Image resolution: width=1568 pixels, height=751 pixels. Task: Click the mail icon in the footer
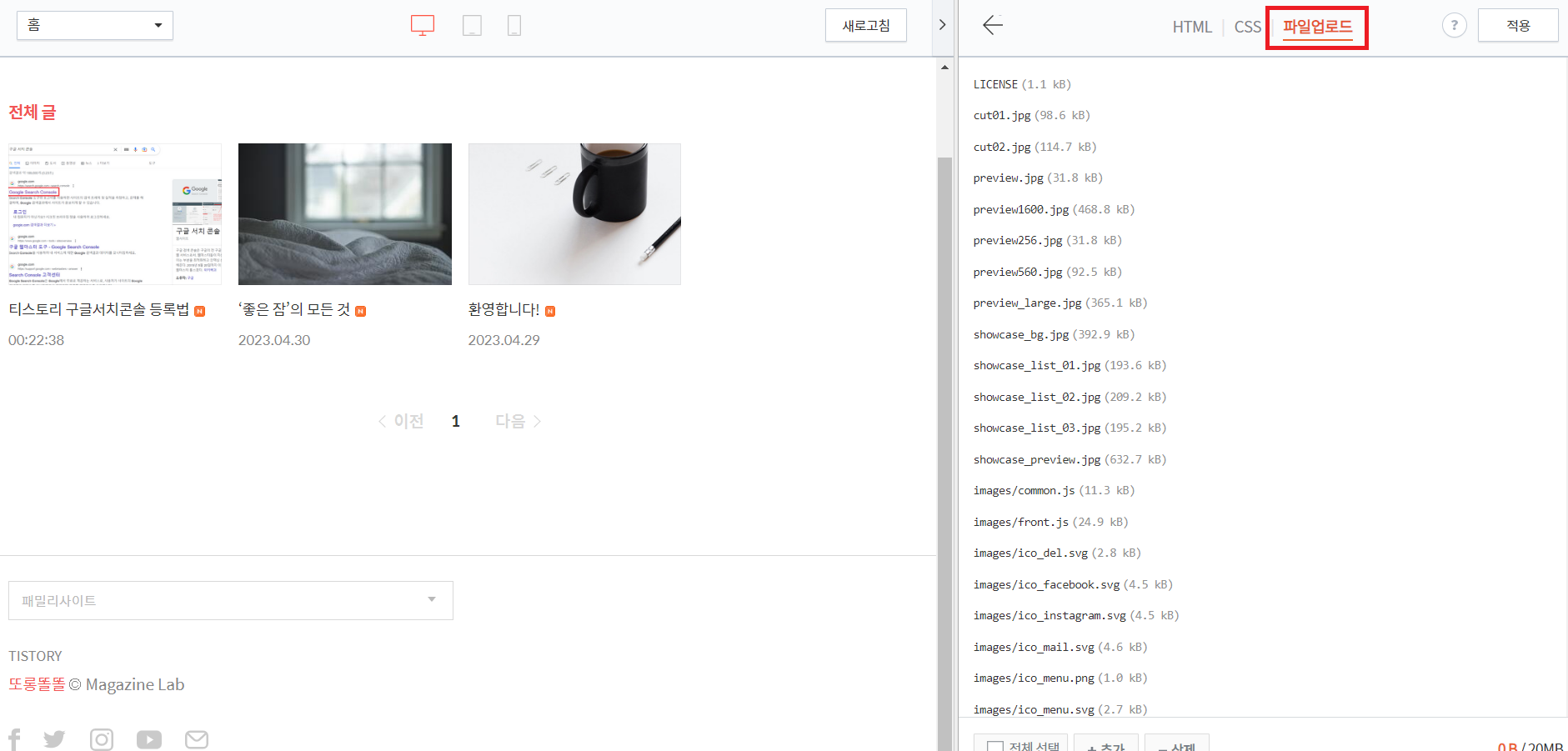[x=197, y=739]
